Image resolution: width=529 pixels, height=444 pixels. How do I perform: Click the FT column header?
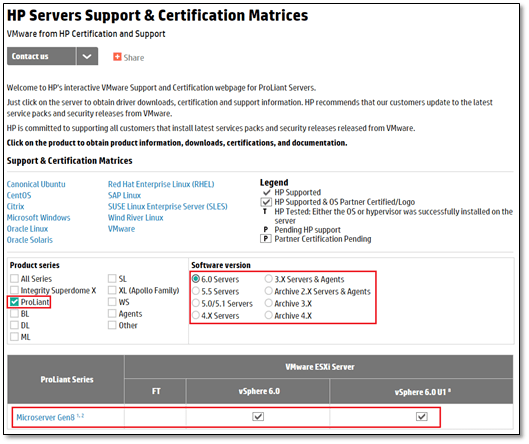point(156,391)
